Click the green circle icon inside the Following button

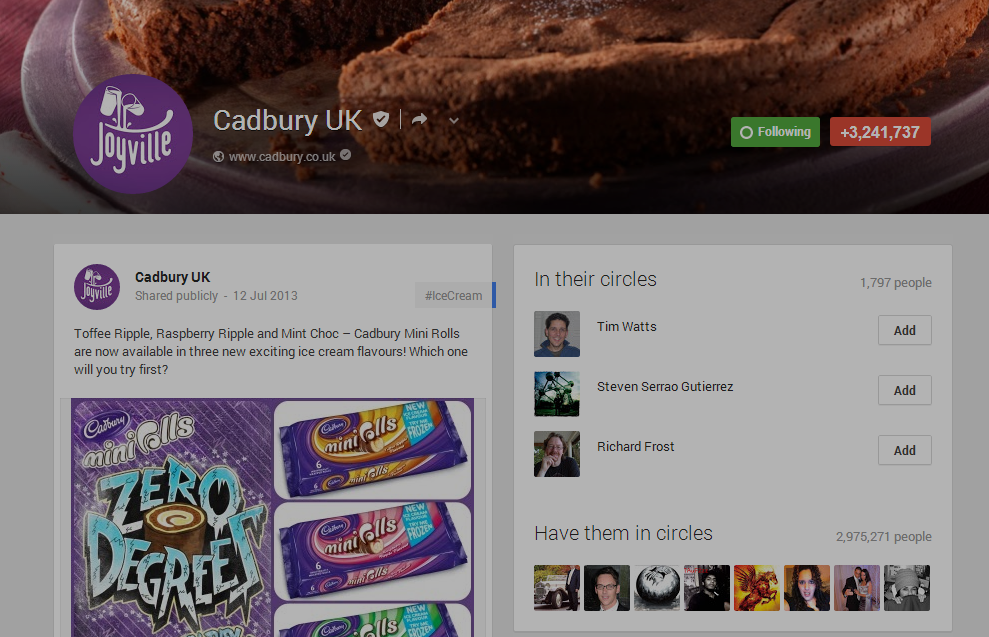(x=746, y=131)
